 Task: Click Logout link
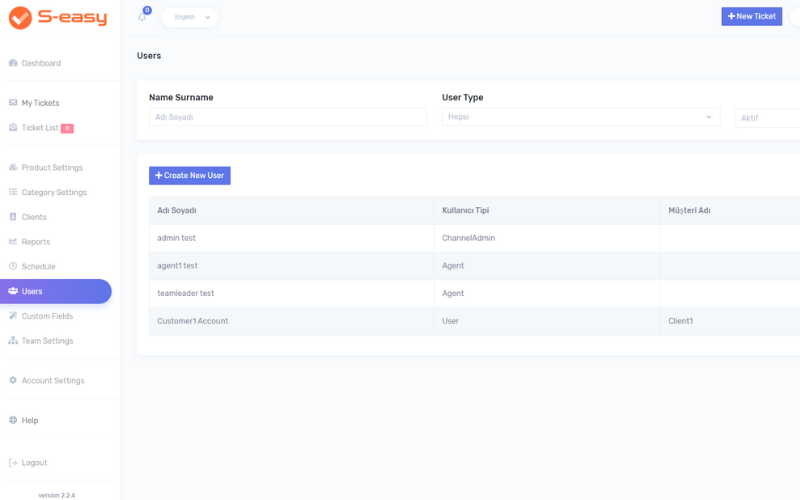pos(34,463)
